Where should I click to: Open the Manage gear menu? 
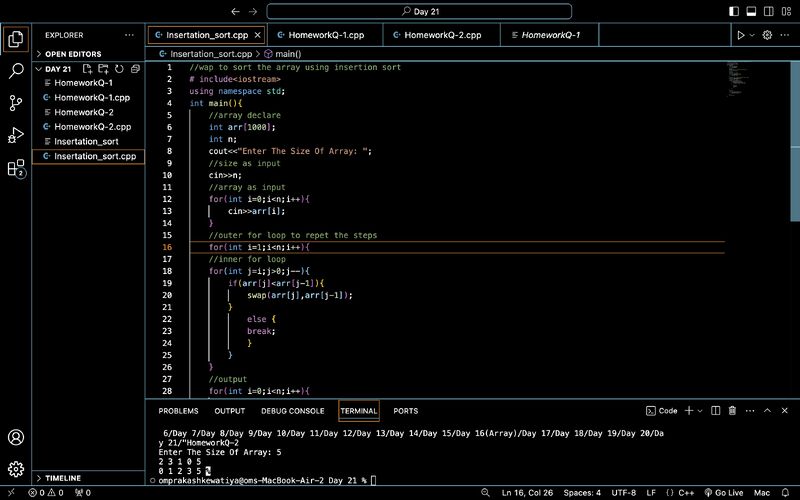pos(15,469)
